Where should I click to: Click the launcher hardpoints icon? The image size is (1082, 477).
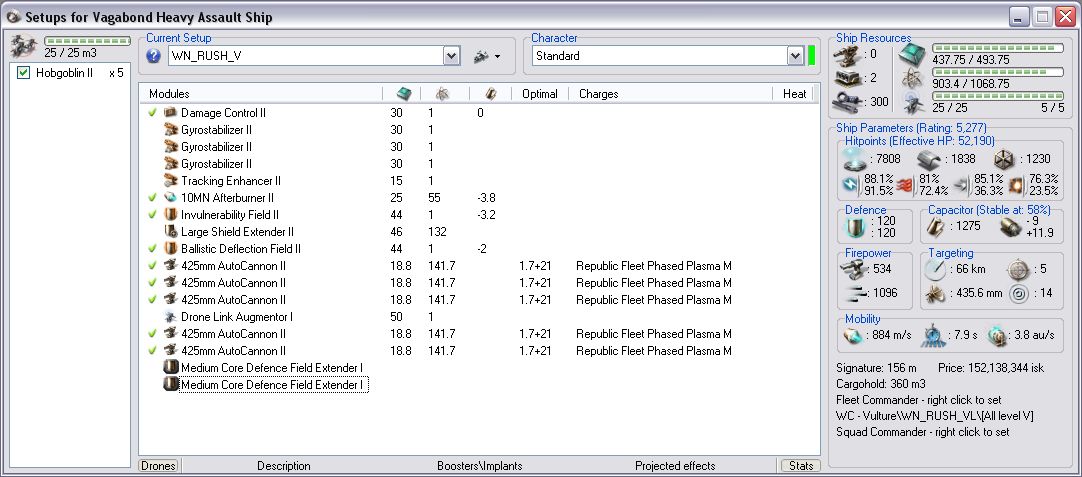point(846,77)
